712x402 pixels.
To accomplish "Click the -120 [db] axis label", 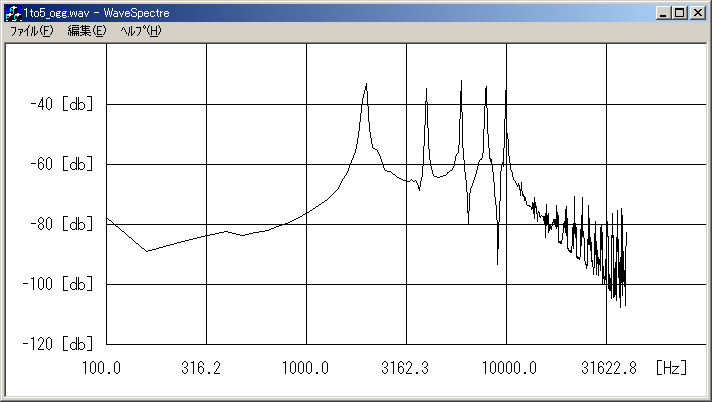I will tap(58, 344).
